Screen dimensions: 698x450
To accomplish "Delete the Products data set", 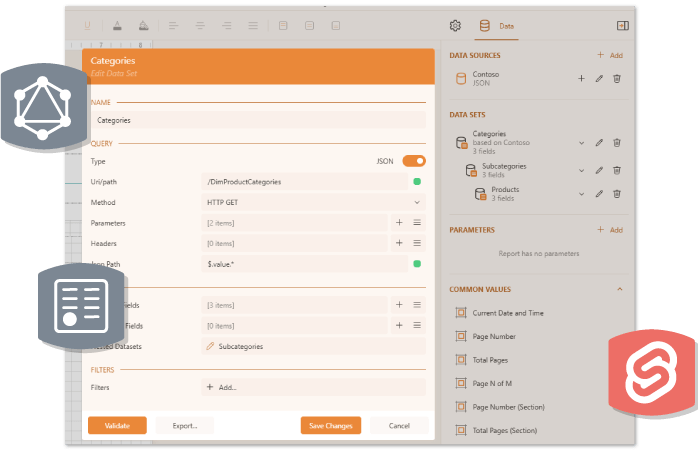I will tap(617, 194).
